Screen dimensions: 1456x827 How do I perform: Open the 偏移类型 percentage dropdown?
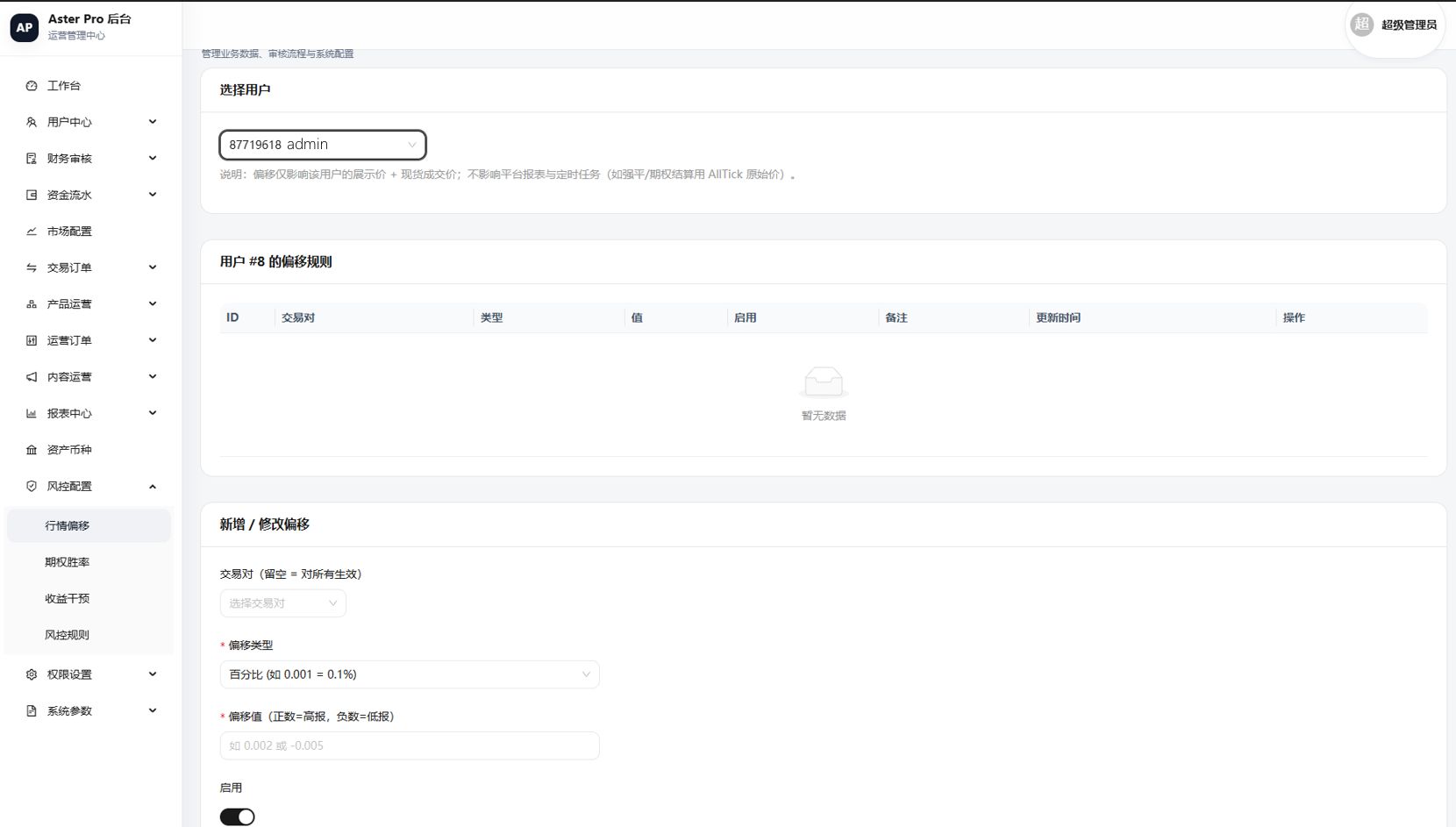(410, 674)
